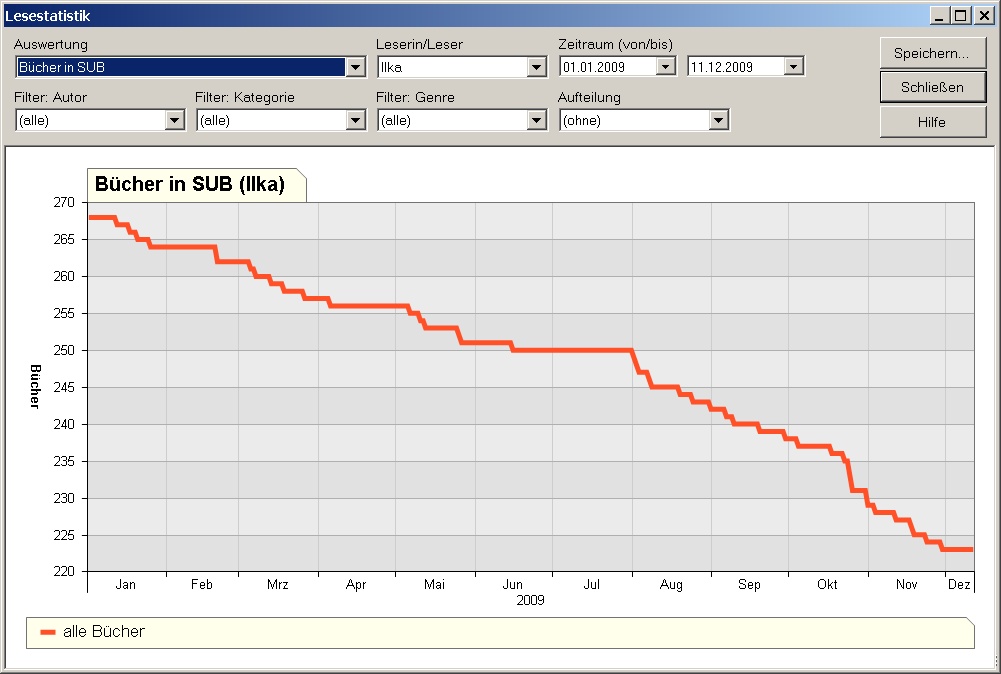Expand the Filter: Genre dropdown arrow

537,121
